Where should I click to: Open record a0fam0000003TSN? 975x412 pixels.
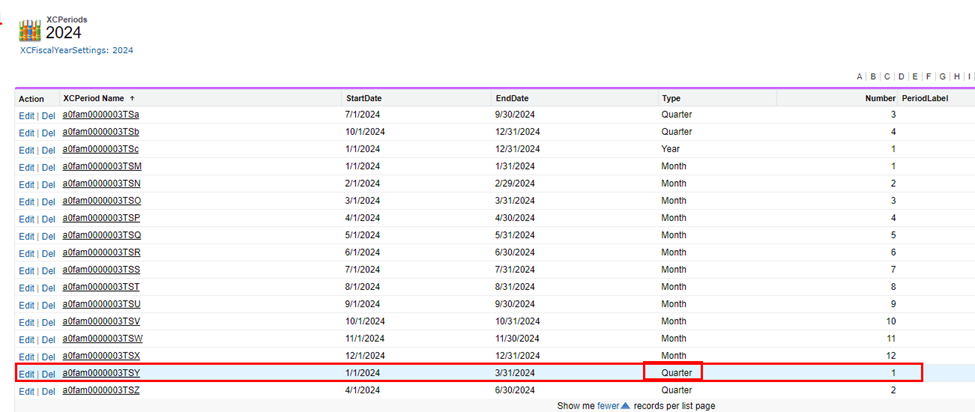[102, 184]
